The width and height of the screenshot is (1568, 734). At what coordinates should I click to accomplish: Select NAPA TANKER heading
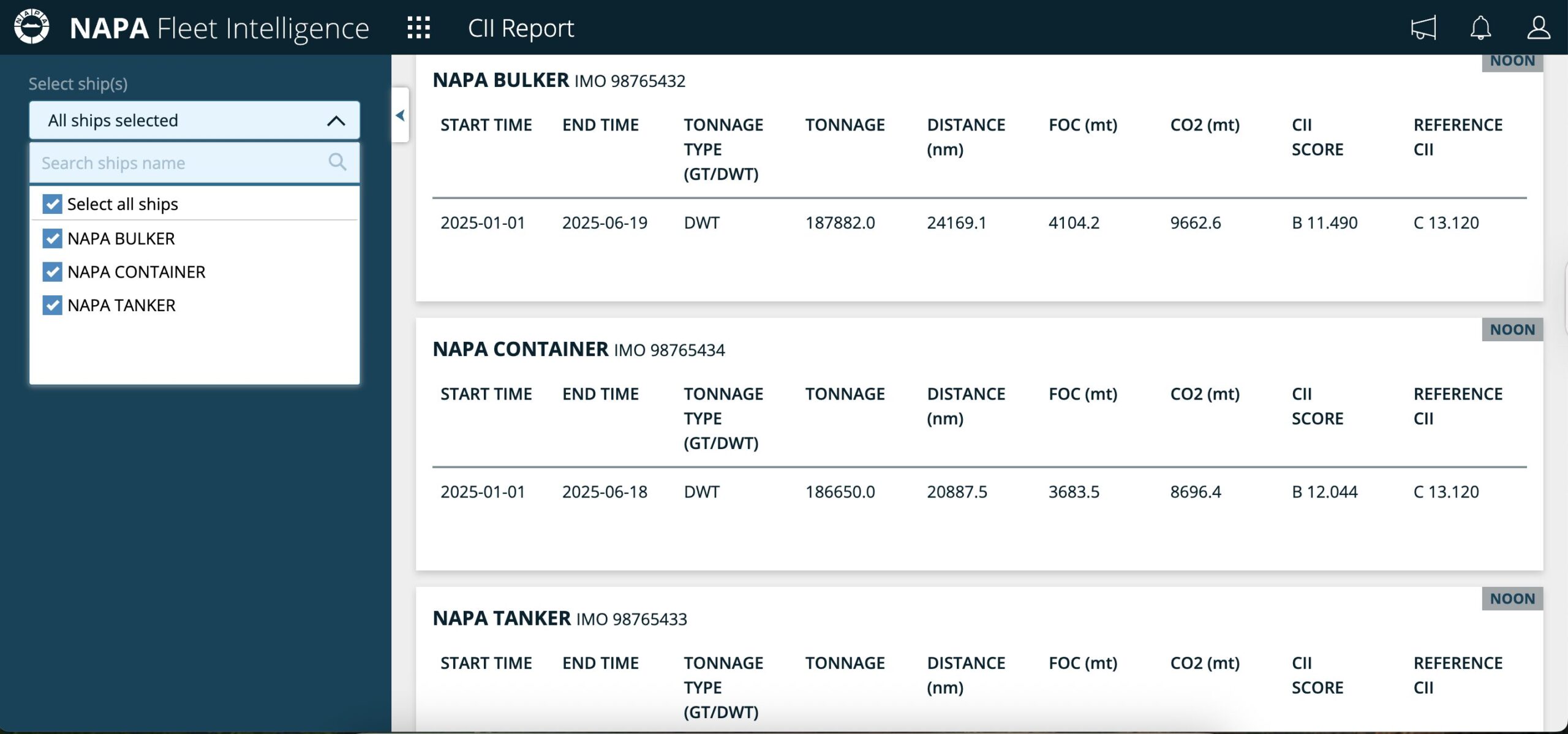pyautogui.click(x=502, y=618)
